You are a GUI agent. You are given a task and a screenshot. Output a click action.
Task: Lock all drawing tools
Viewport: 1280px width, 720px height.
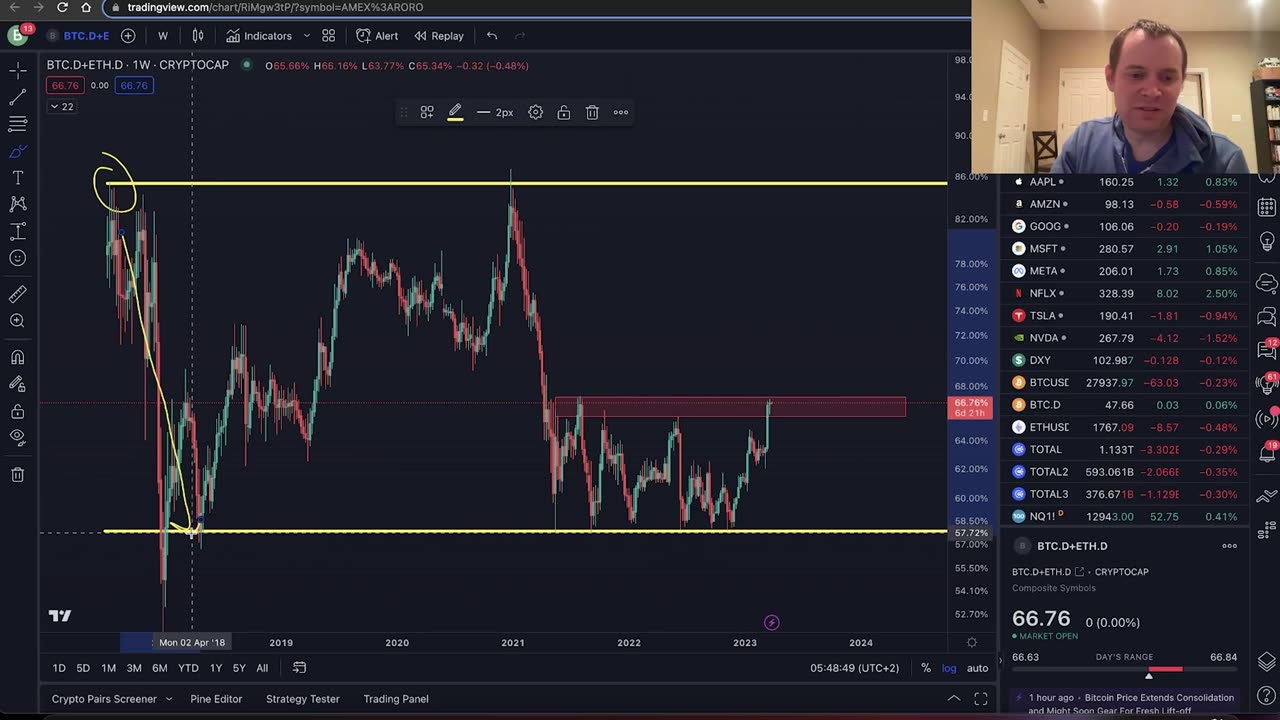(x=17, y=411)
